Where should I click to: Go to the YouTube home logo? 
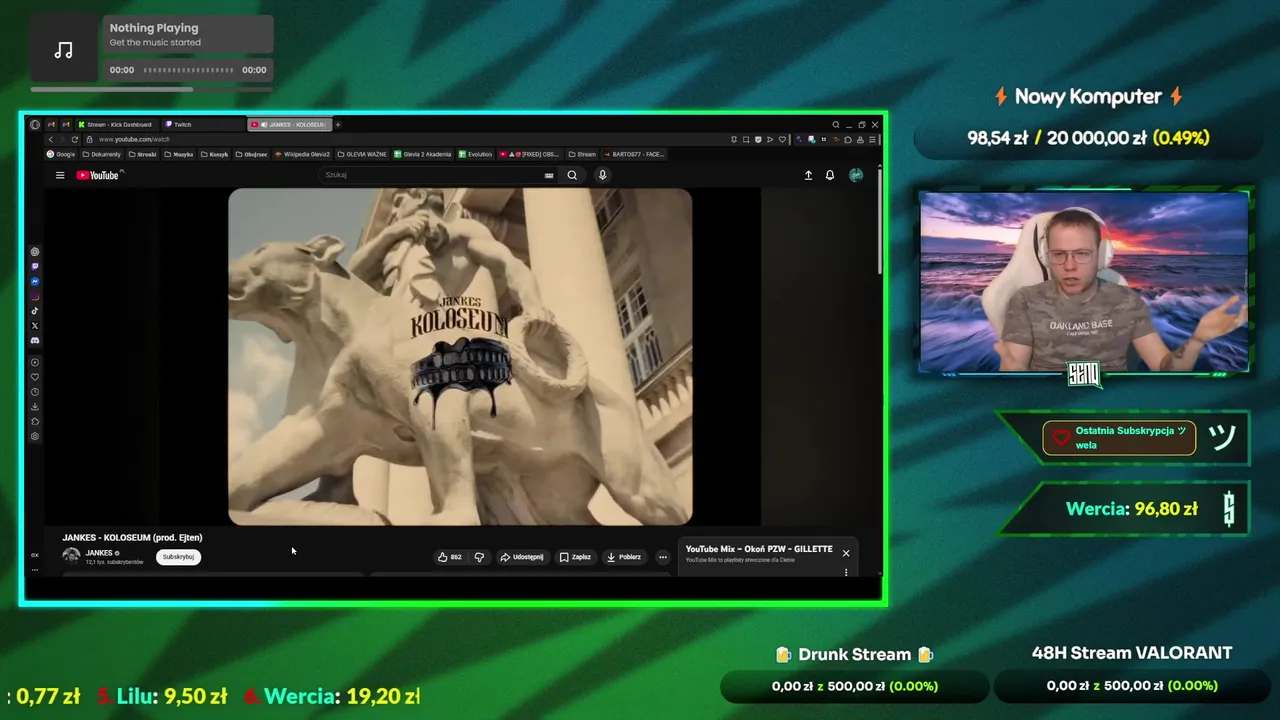tap(99, 175)
